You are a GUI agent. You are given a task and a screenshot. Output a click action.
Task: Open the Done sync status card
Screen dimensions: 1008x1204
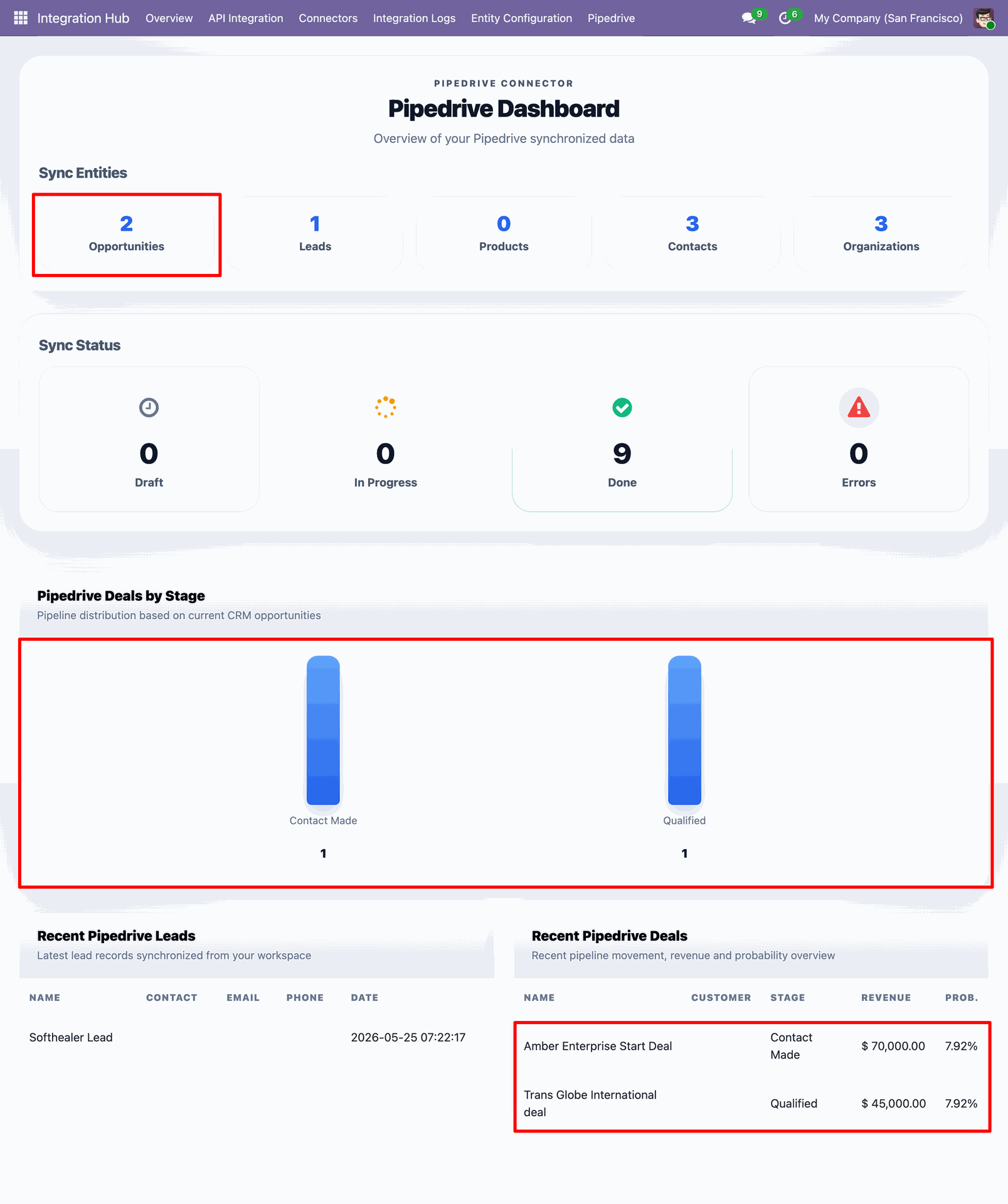coord(622,439)
